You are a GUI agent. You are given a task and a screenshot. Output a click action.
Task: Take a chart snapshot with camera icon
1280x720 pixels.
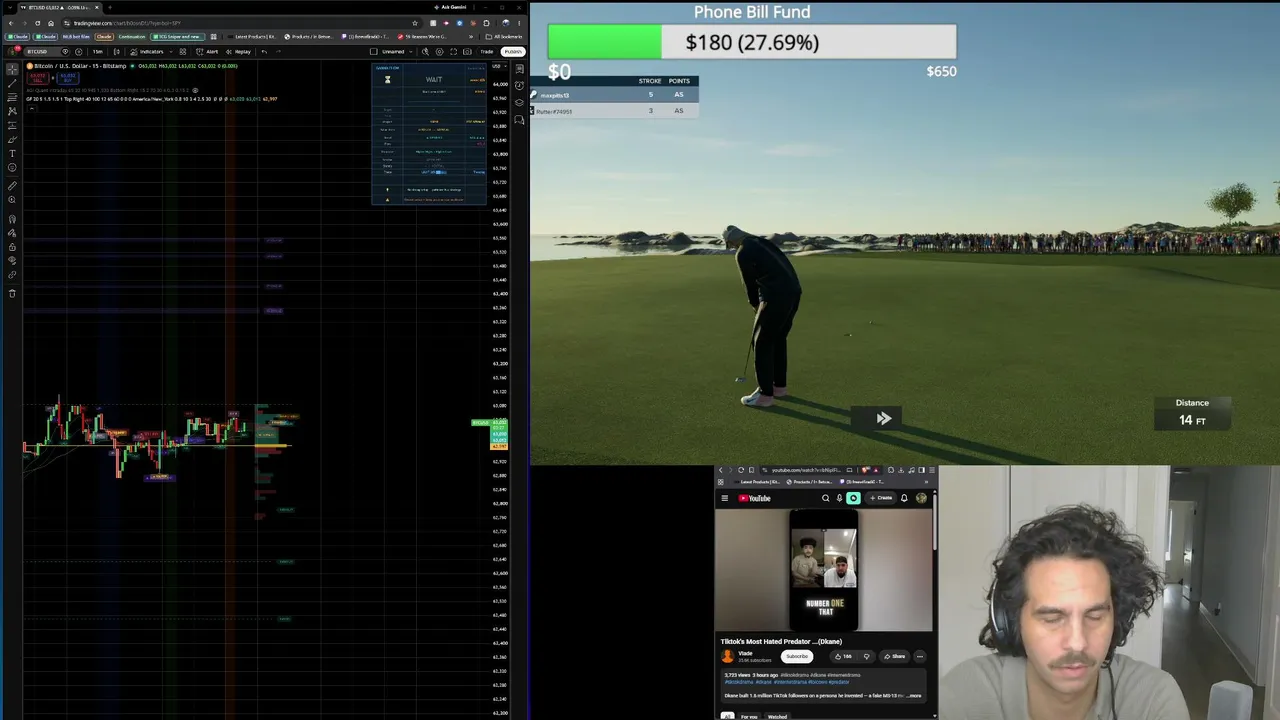468,51
